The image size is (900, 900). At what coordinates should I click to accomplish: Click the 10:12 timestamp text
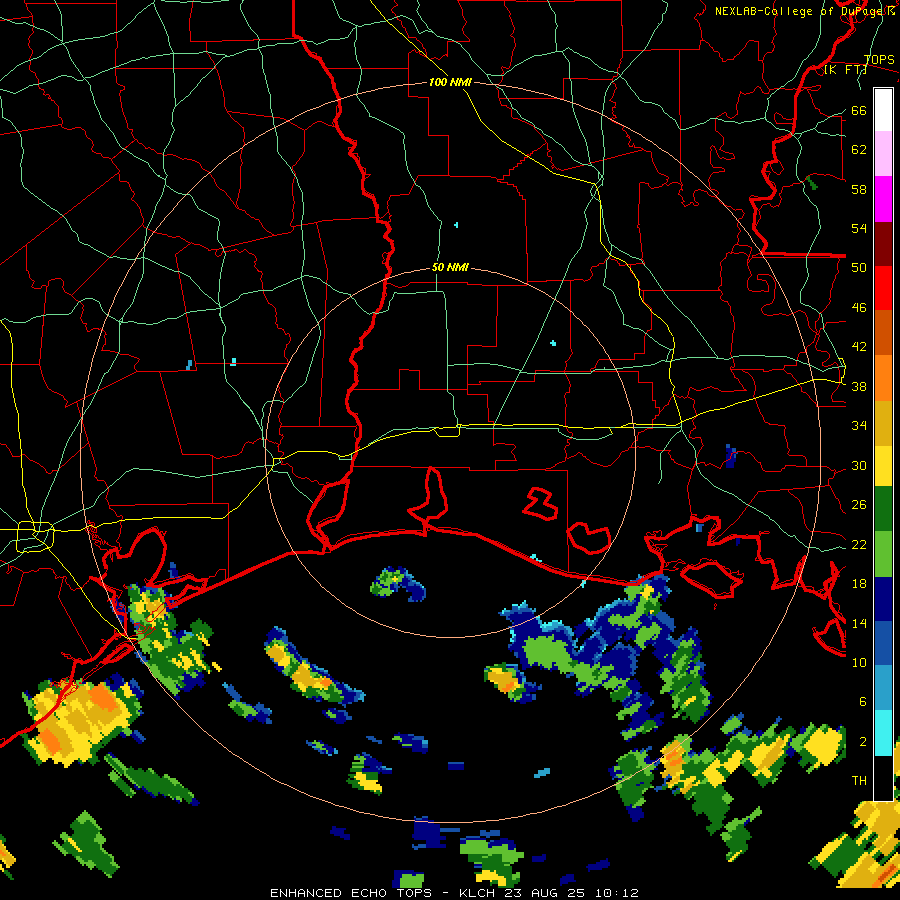[x=616, y=893]
